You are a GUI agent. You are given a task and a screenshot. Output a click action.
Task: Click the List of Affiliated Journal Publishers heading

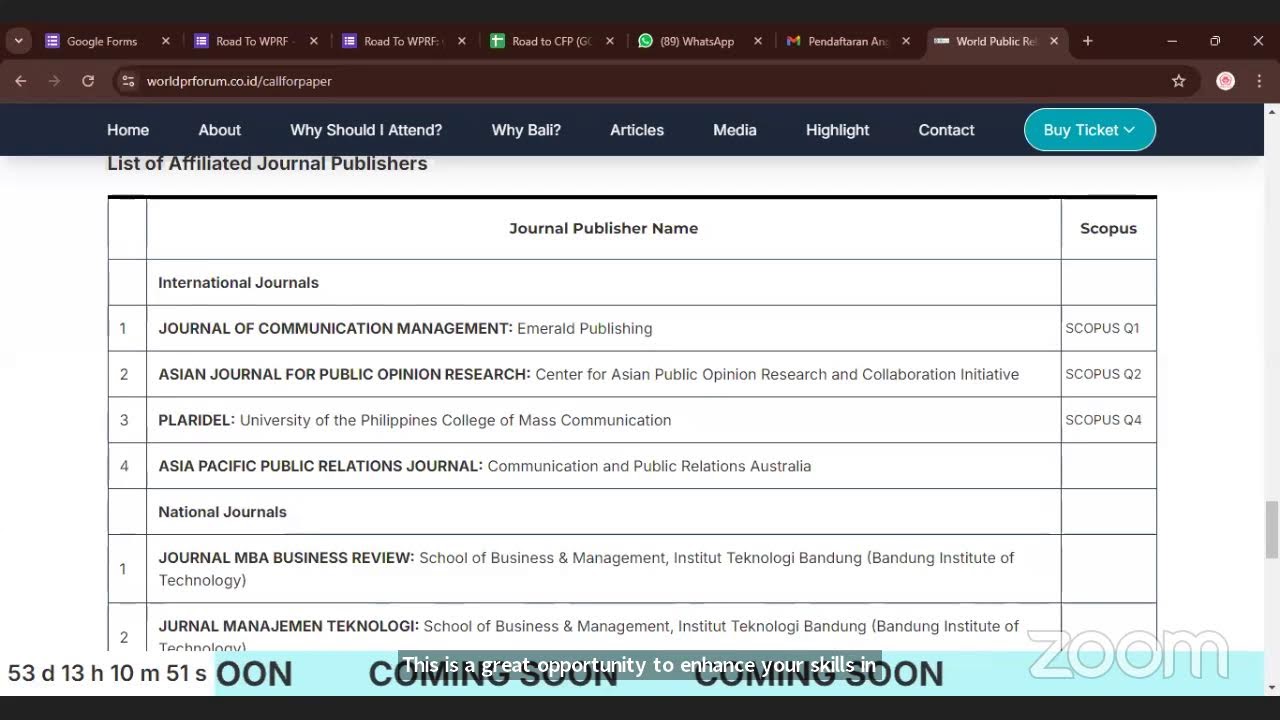tap(267, 163)
